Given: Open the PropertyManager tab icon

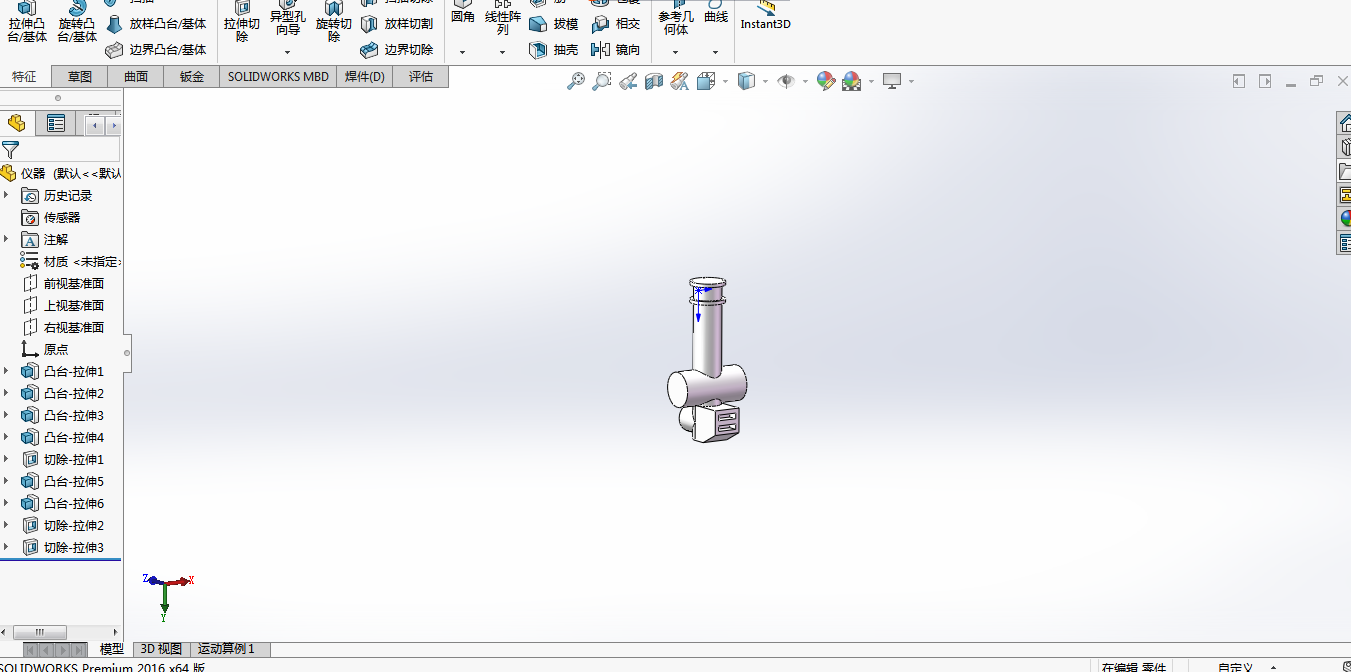Looking at the screenshot, I should point(56,123).
